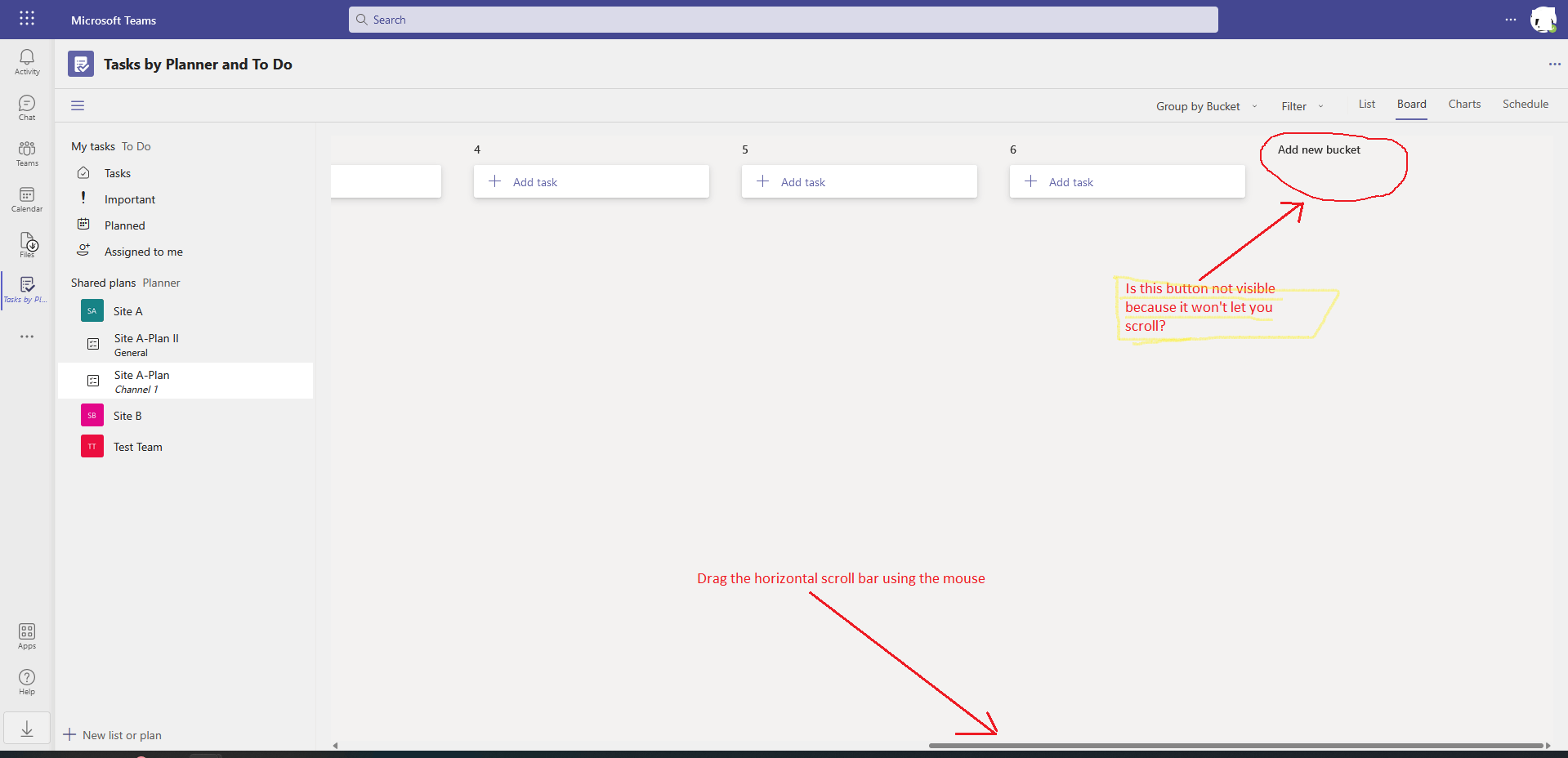The width and height of the screenshot is (1568, 758).
Task: Click the bucket 6 header name
Action: (x=1013, y=149)
